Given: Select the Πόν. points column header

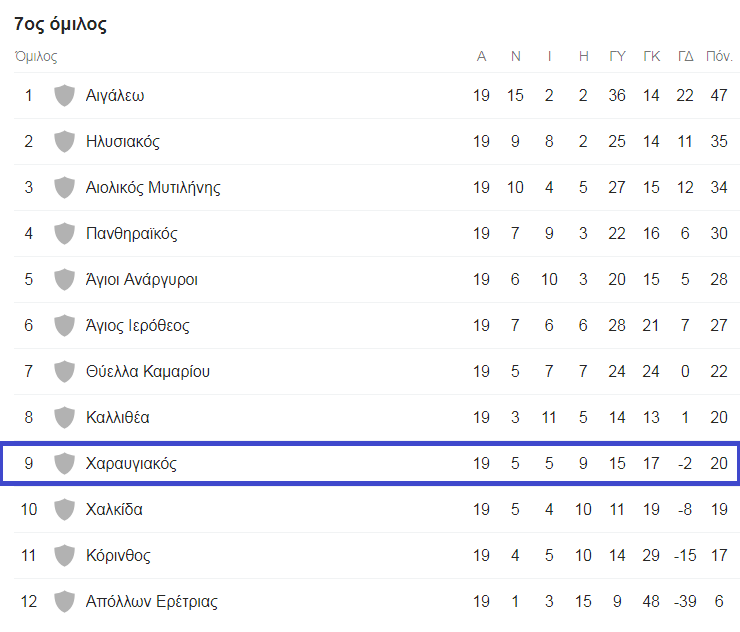Looking at the screenshot, I should [x=719, y=57].
